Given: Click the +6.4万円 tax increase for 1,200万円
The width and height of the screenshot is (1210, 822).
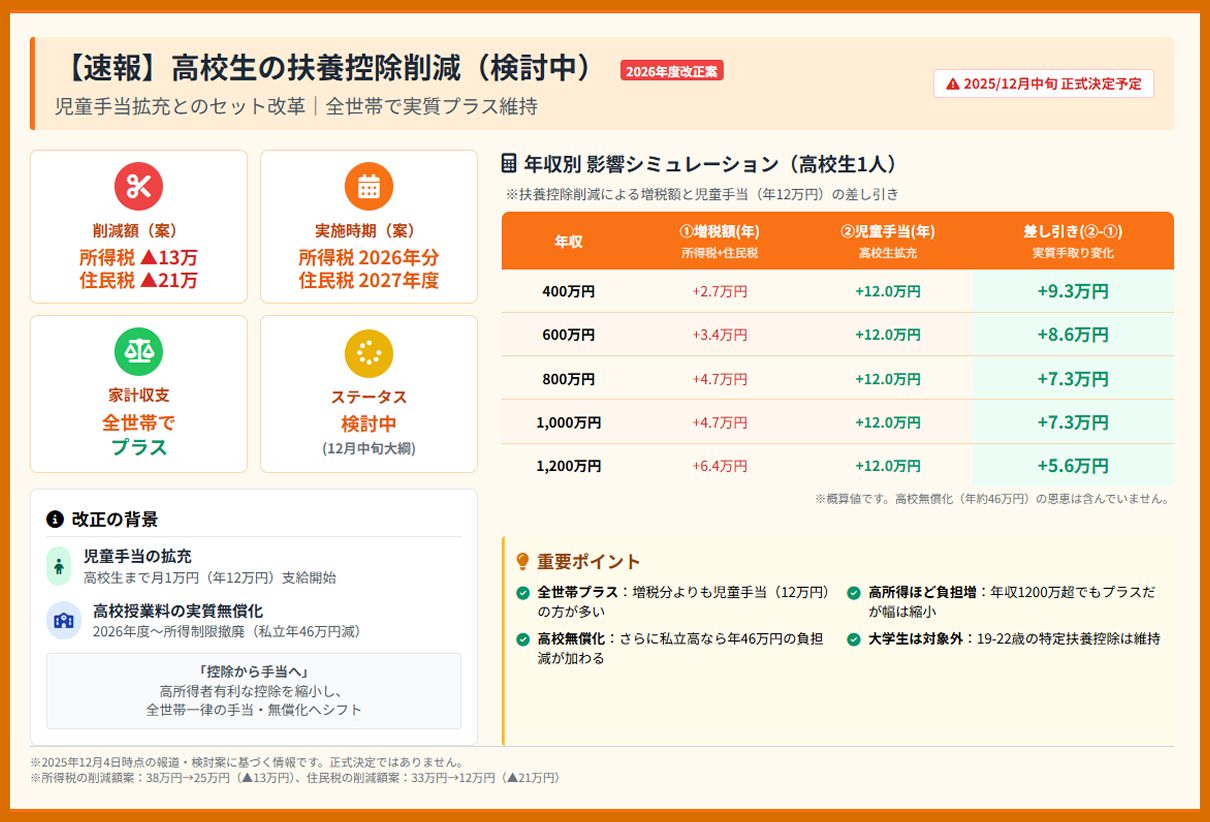Looking at the screenshot, I should (x=719, y=466).
